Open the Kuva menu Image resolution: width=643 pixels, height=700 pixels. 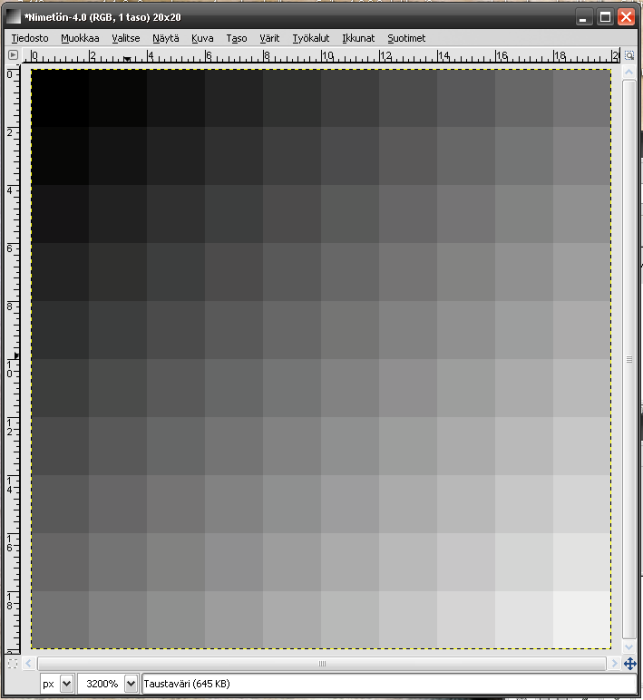pyautogui.click(x=202, y=38)
